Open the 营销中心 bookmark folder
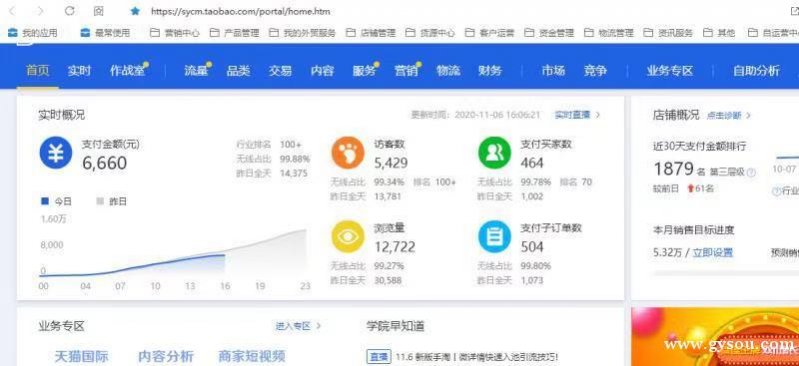This screenshot has height=366, width=799. pos(175,33)
